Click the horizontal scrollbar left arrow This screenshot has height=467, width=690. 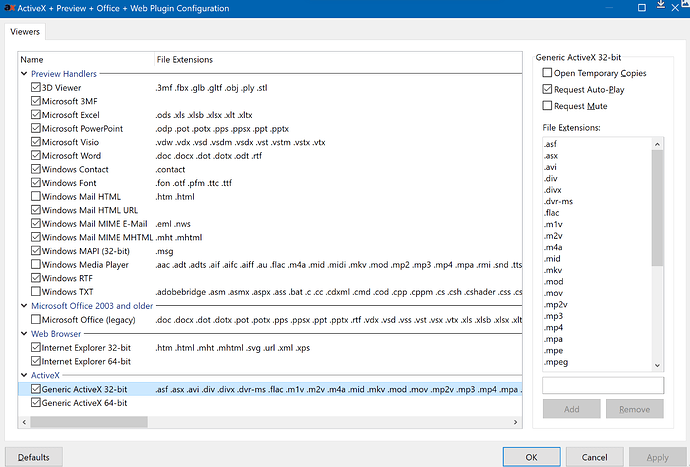click(x=24, y=422)
